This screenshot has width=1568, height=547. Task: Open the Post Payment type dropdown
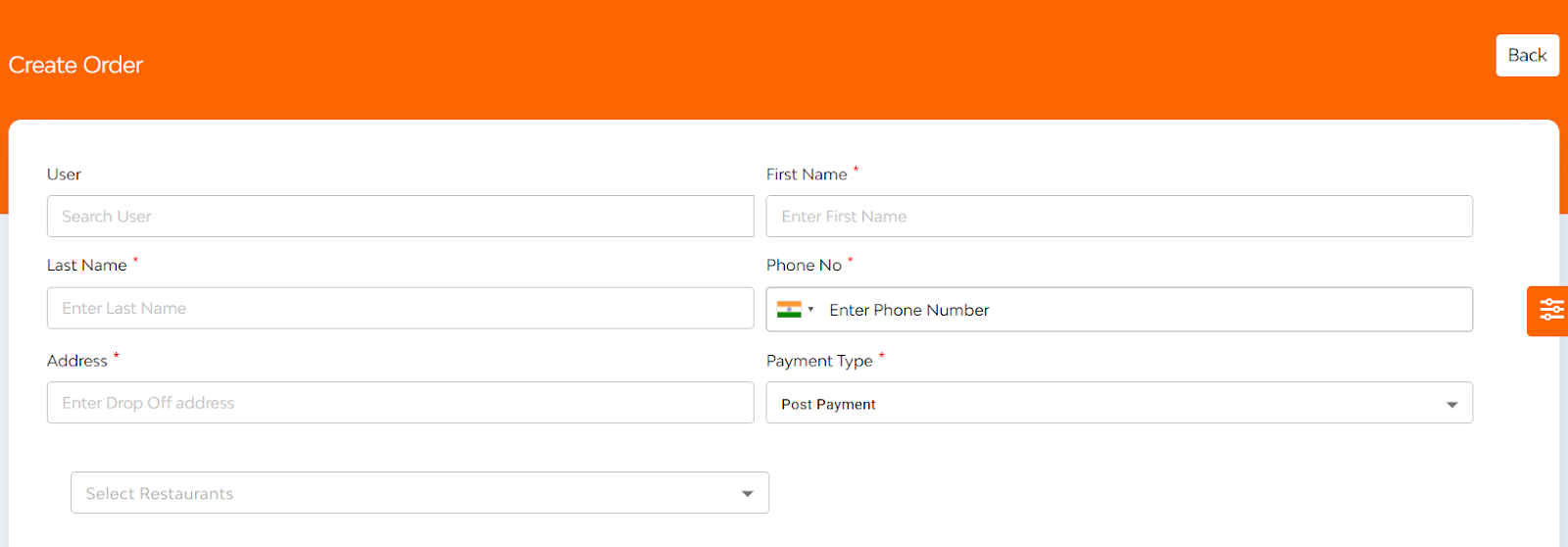tap(1119, 403)
